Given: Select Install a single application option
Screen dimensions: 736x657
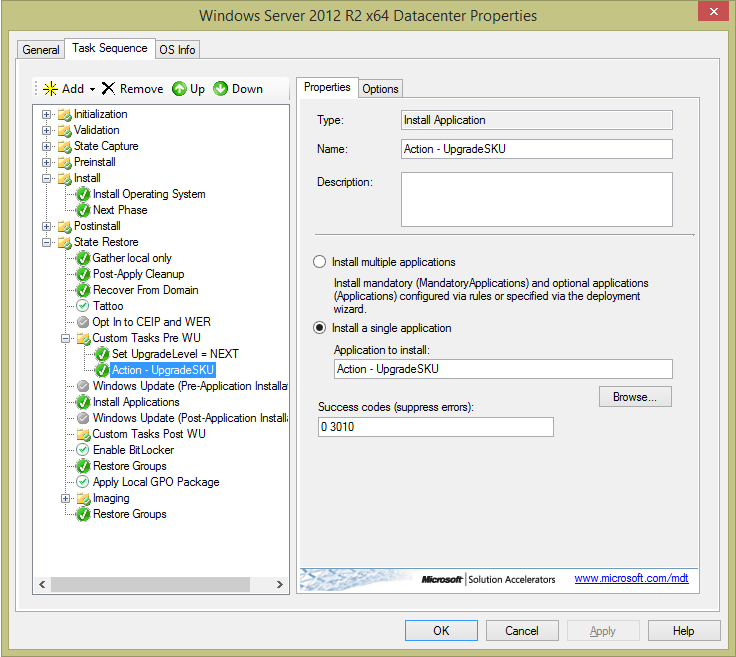Looking at the screenshot, I should click(x=320, y=328).
